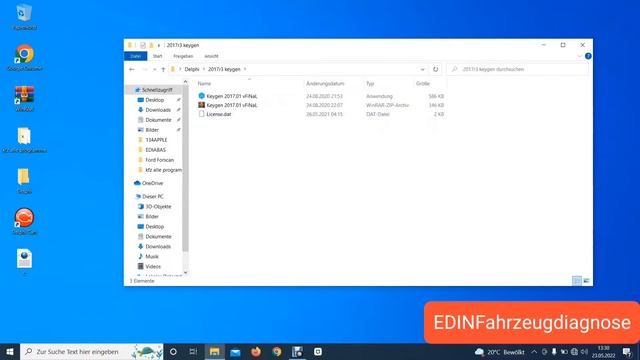Image resolution: width=640 pixels, height=360 pixels.
Task: Select Schnellzugriff in navigation pane
Action: pos(153,90)
